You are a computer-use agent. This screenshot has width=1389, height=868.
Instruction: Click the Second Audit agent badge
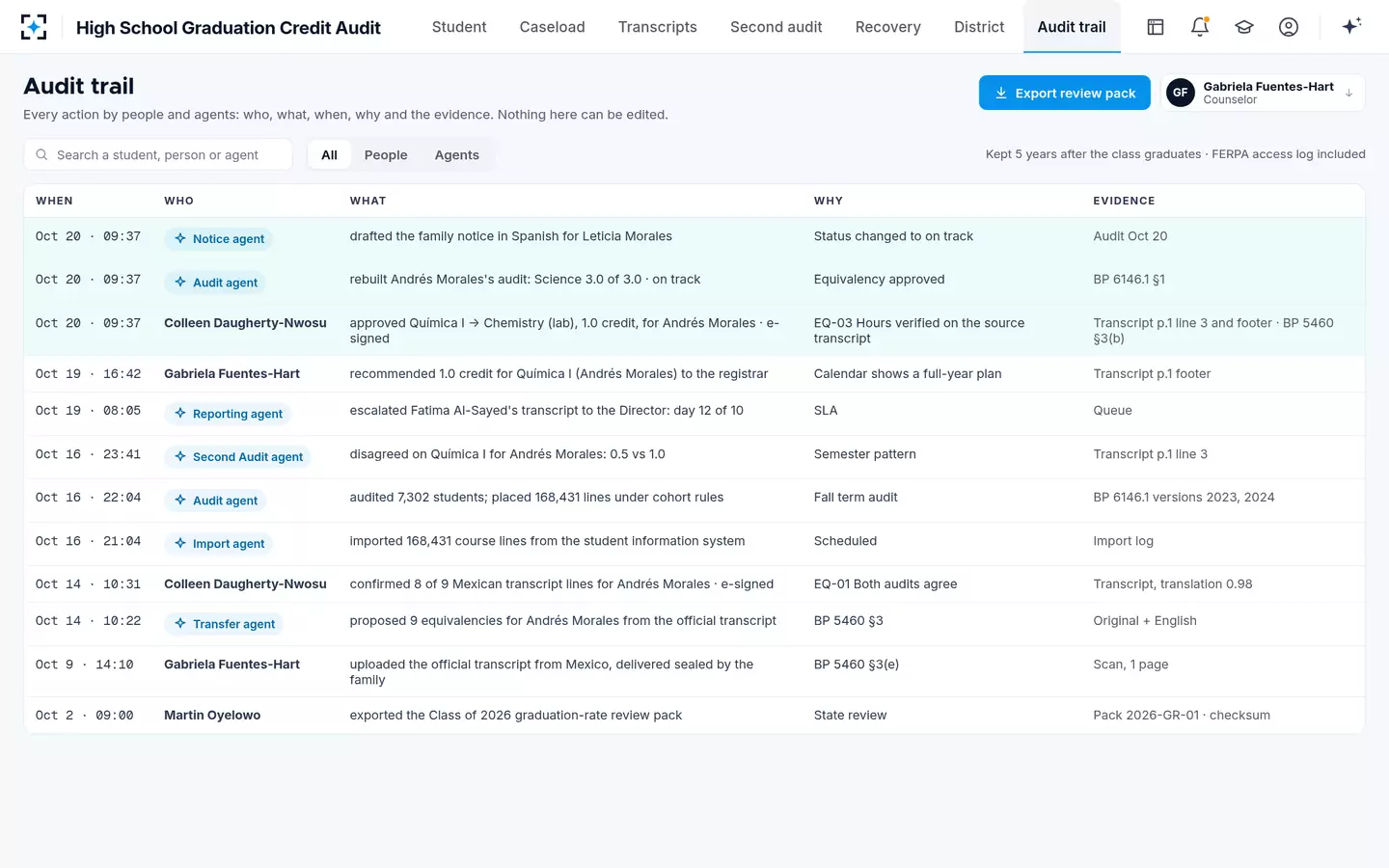coord(237,457)
